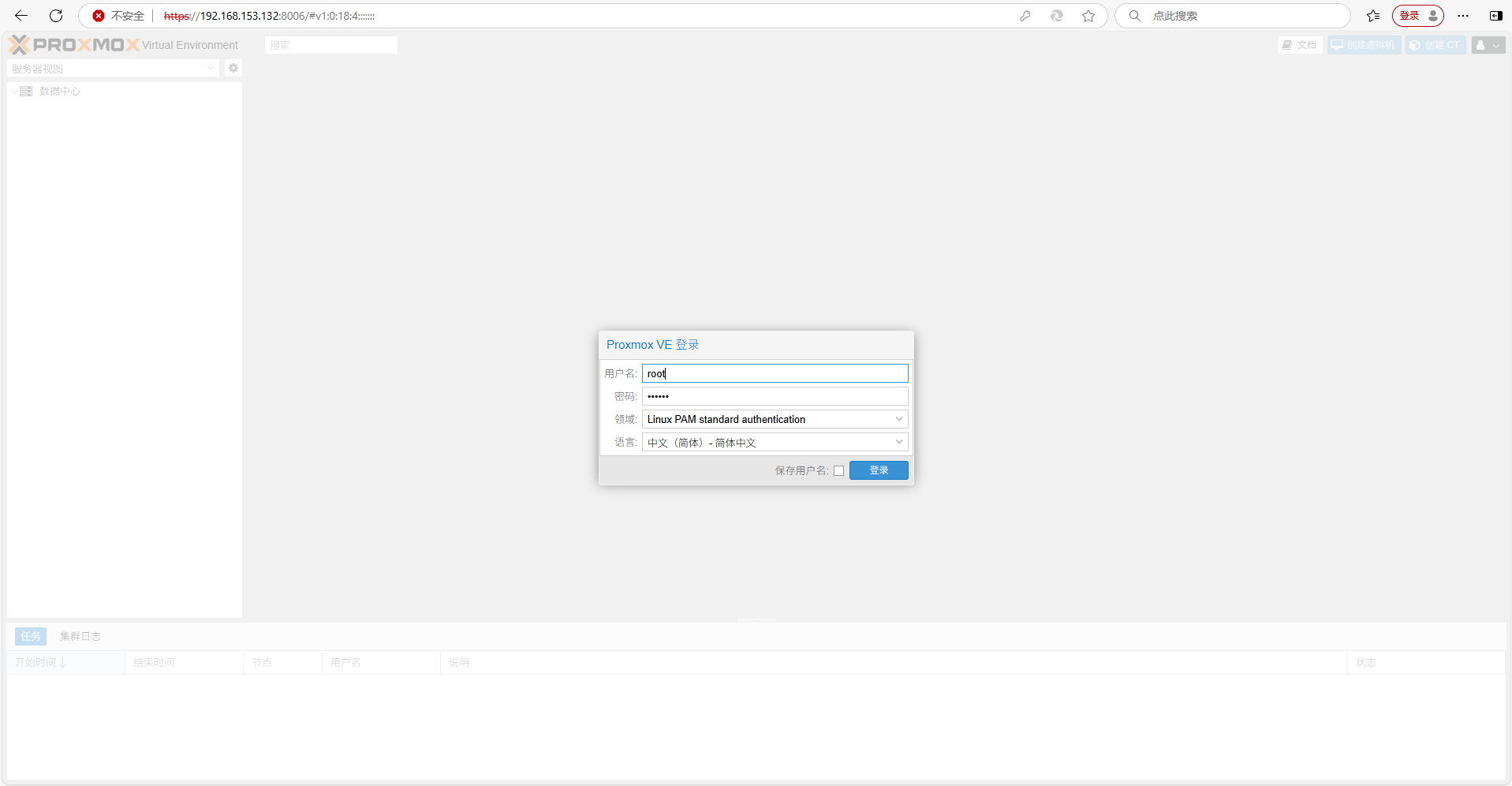
Task: Sort by 开始时间 column header
Action: click(66, 662)
